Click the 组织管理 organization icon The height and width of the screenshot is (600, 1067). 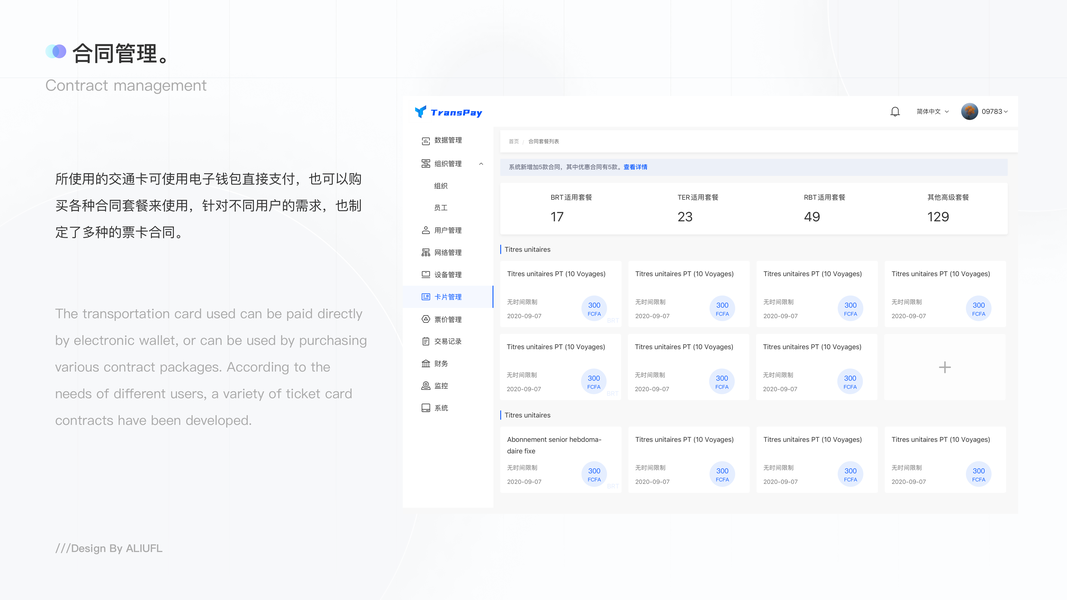click(425, 164)
